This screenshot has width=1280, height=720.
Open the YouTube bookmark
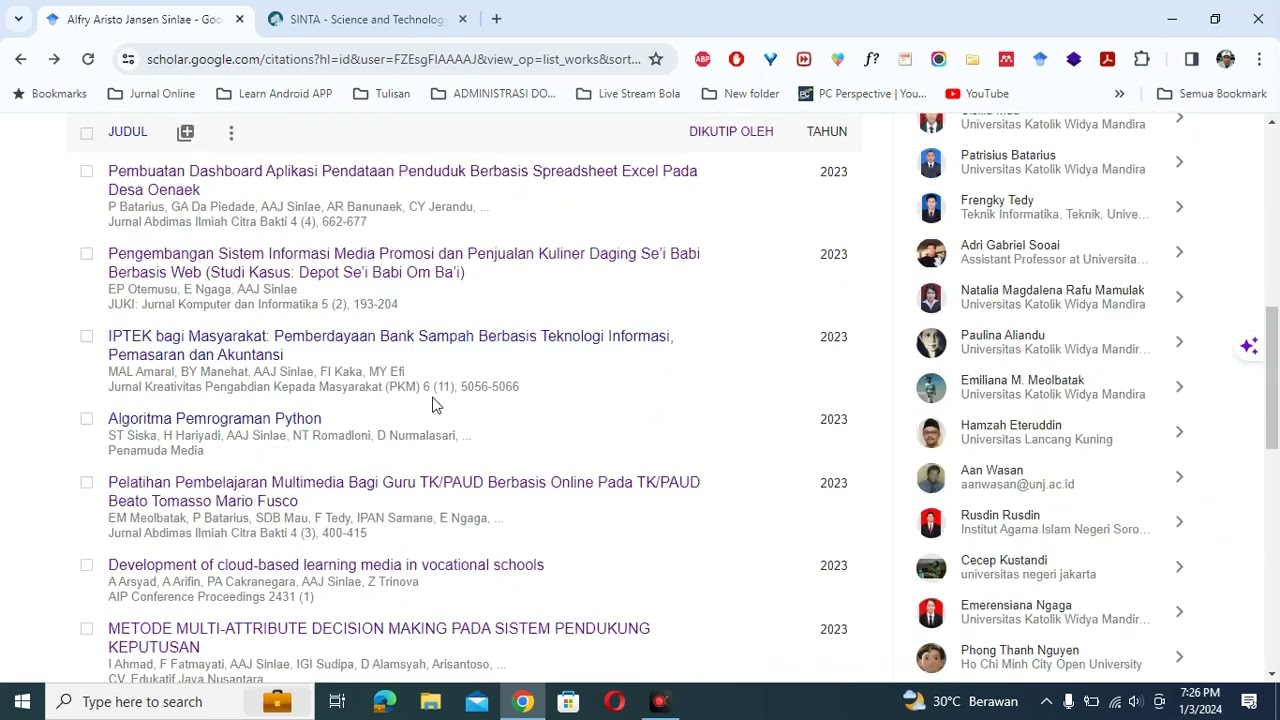click(x=977, y=93)
